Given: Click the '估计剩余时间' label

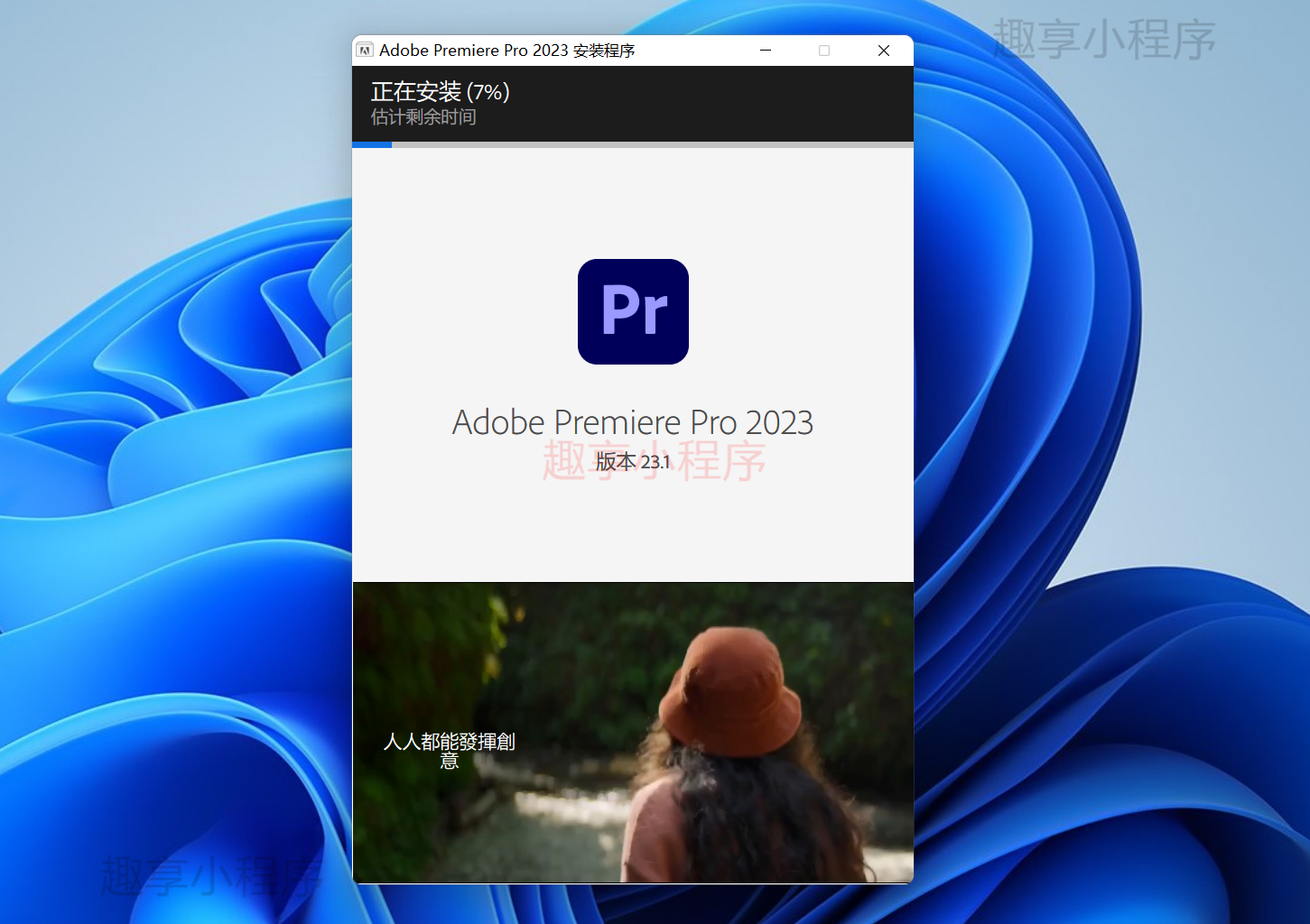Looking at the screenshot, I should click(423, 117).
